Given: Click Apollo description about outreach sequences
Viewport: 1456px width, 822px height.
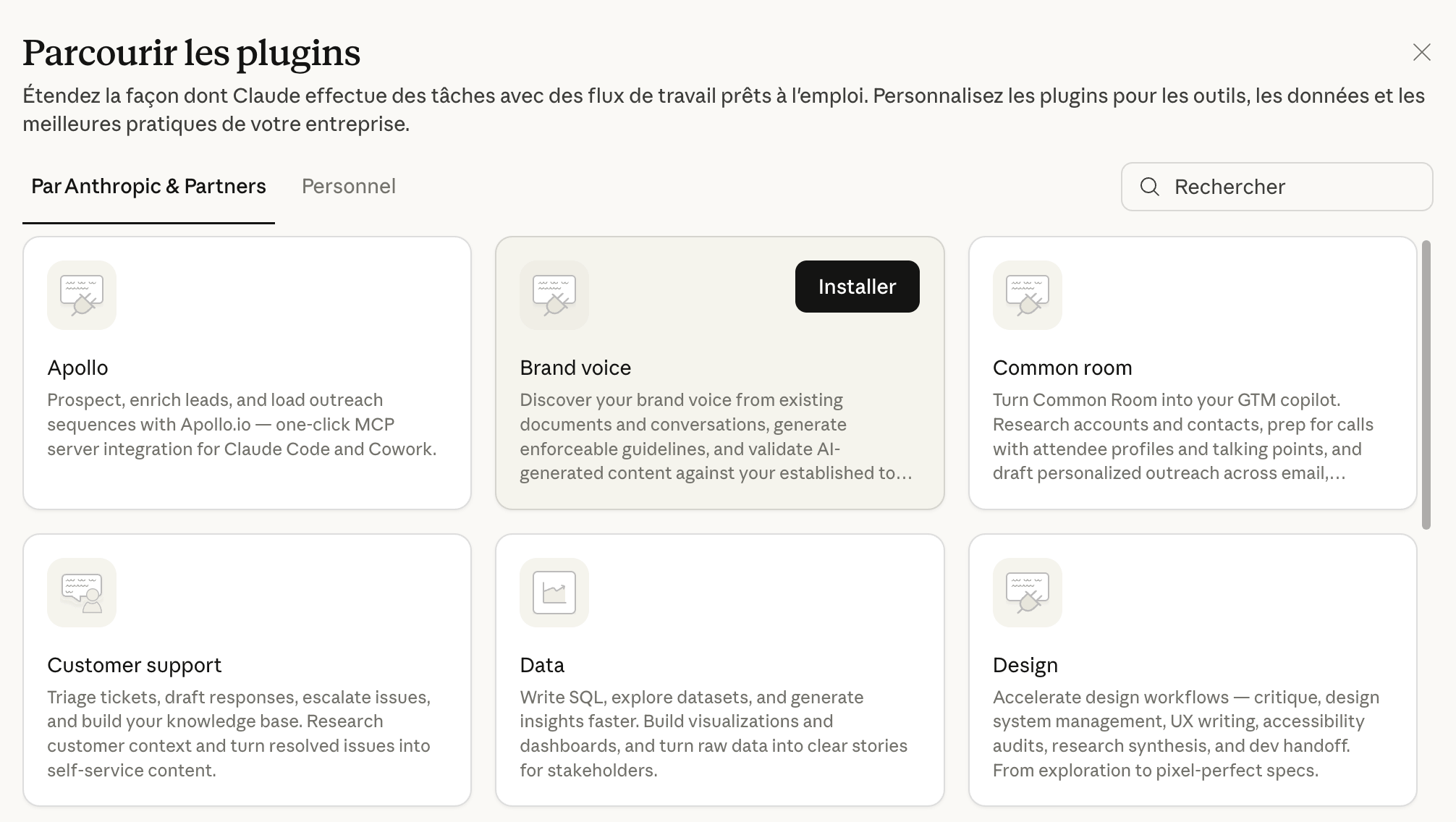Looking at the screenshot, I should point(242,425).
